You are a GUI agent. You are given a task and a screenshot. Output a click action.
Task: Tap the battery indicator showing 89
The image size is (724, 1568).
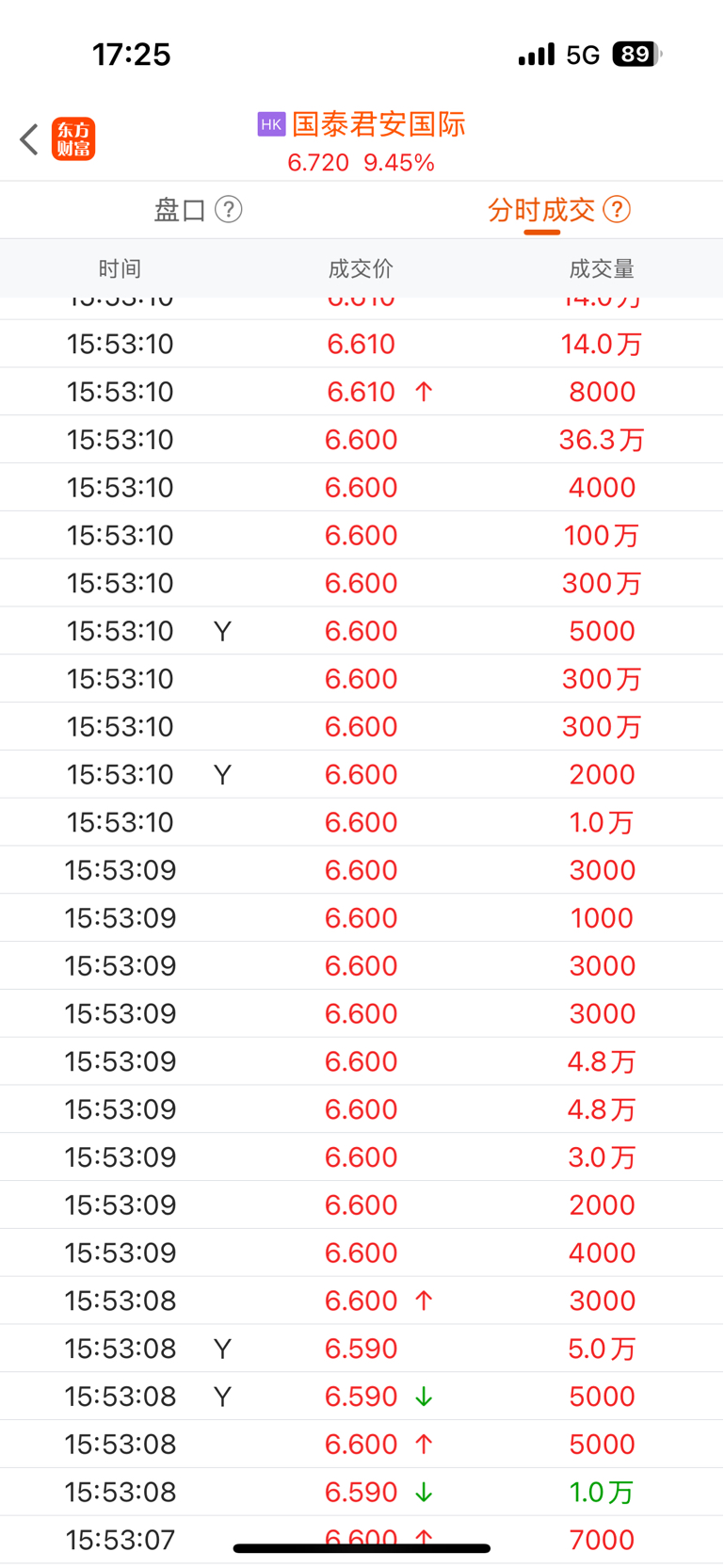pyautogui.click(x=637, y=55)
